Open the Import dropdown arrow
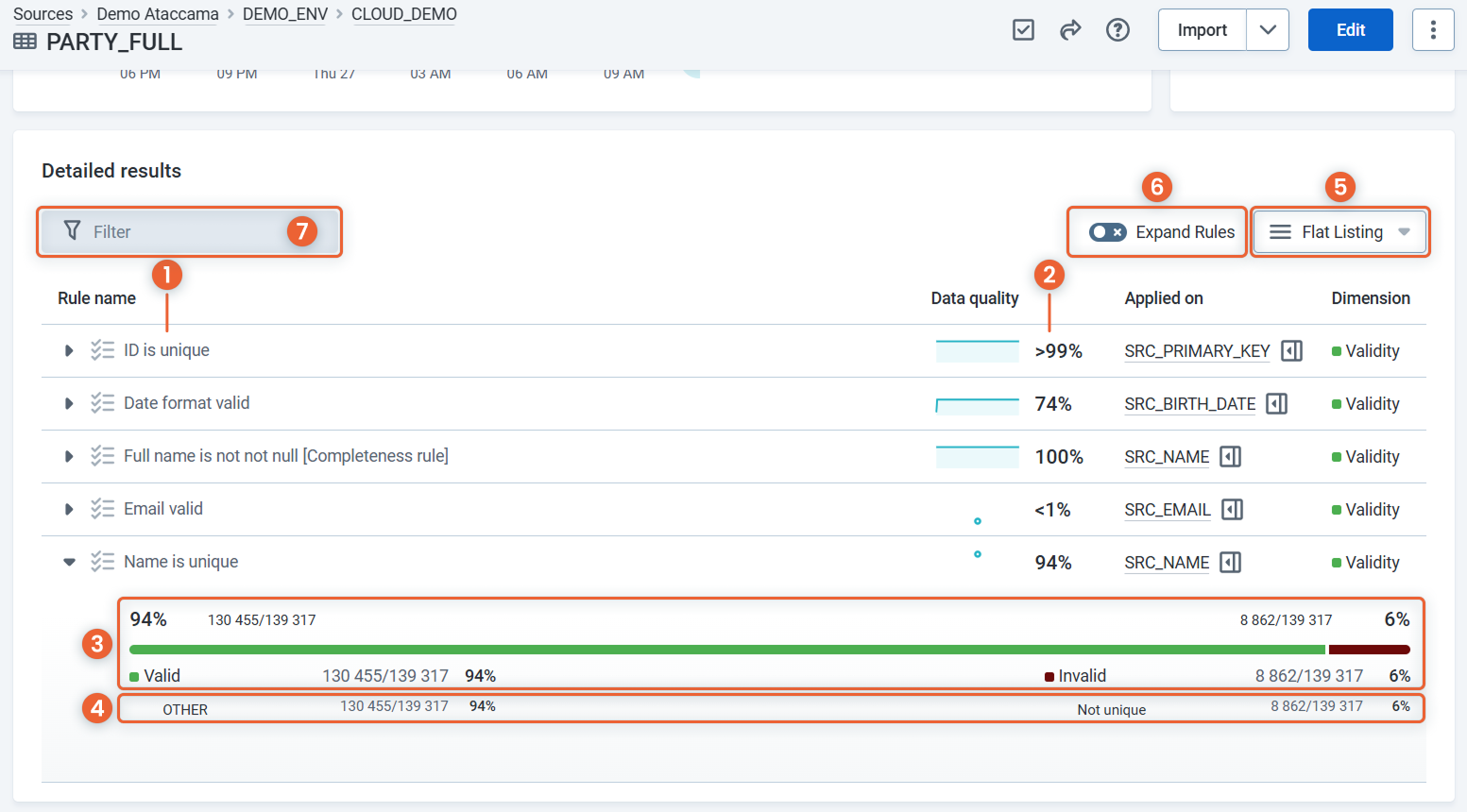Image resolution: width=1467 pixels, height=812 pixels. pyautogui.click(x=1268, y=30)
